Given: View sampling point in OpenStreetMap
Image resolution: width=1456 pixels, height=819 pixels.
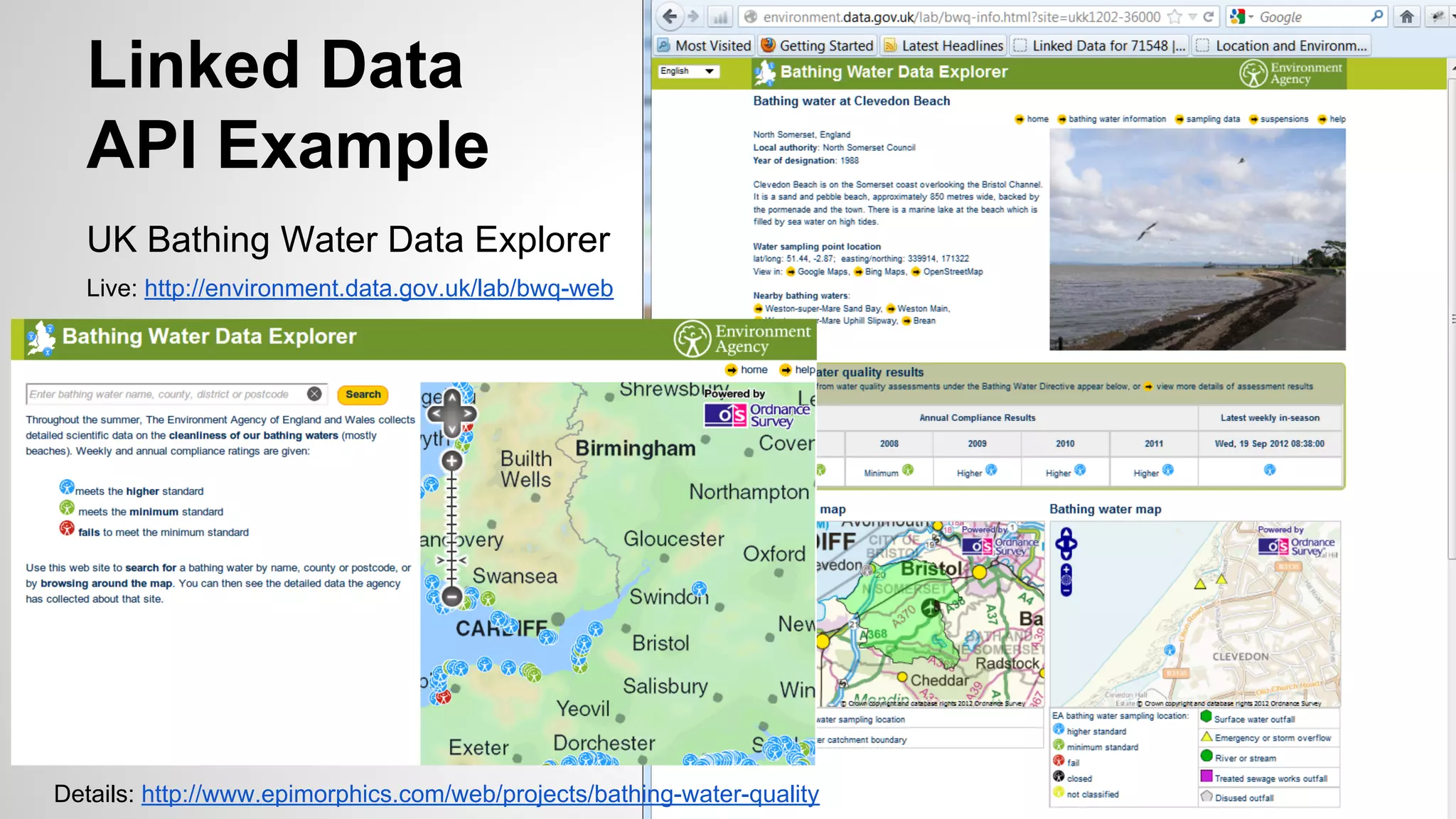Looking at the screenshot, I should 948,272.
